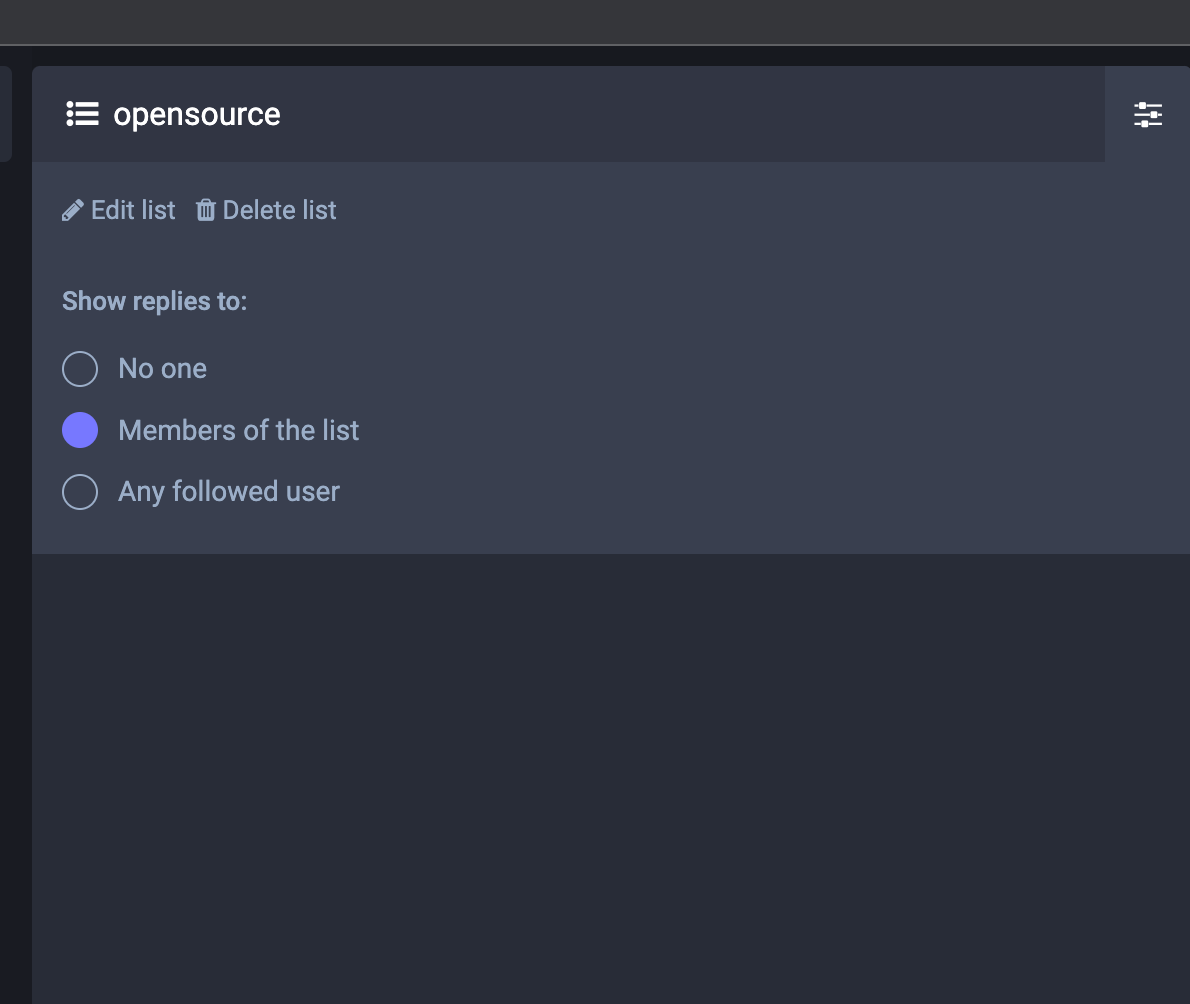
Task: Click the "Show replies to:" heading
Action: click(154, 301)
